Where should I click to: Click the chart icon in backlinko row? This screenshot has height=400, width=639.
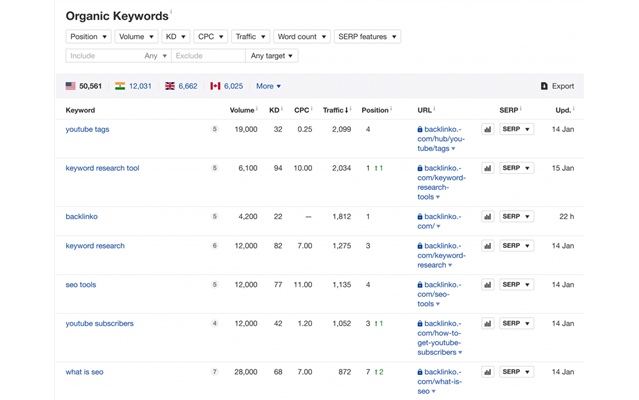tap(488, 216)
